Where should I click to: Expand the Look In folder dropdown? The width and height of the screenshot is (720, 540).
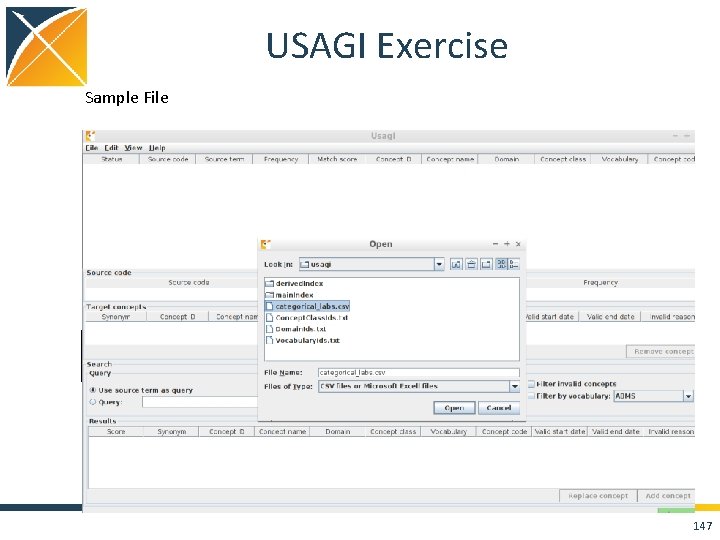pyautogui.click(x=439, y=264)
